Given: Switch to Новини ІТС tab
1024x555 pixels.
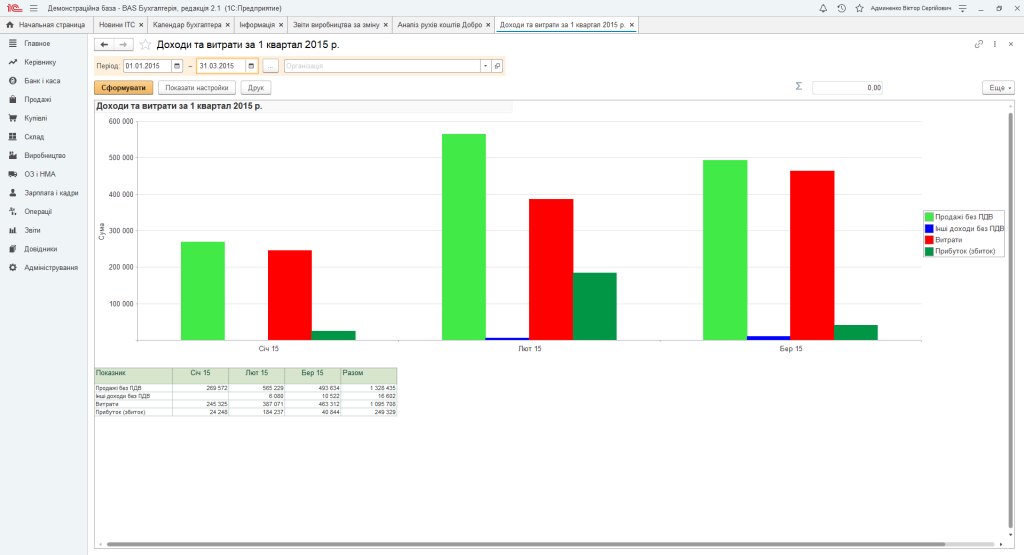Looking at the screenshot, I should click(x=117, y=25).
